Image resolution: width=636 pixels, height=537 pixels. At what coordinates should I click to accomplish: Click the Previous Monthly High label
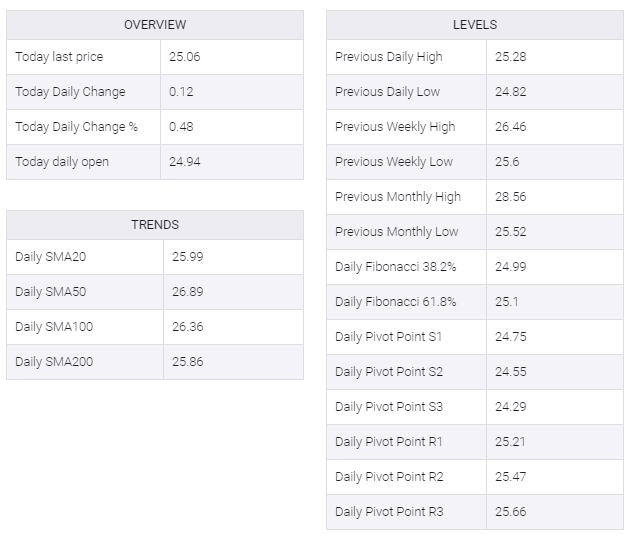(398, 197)
